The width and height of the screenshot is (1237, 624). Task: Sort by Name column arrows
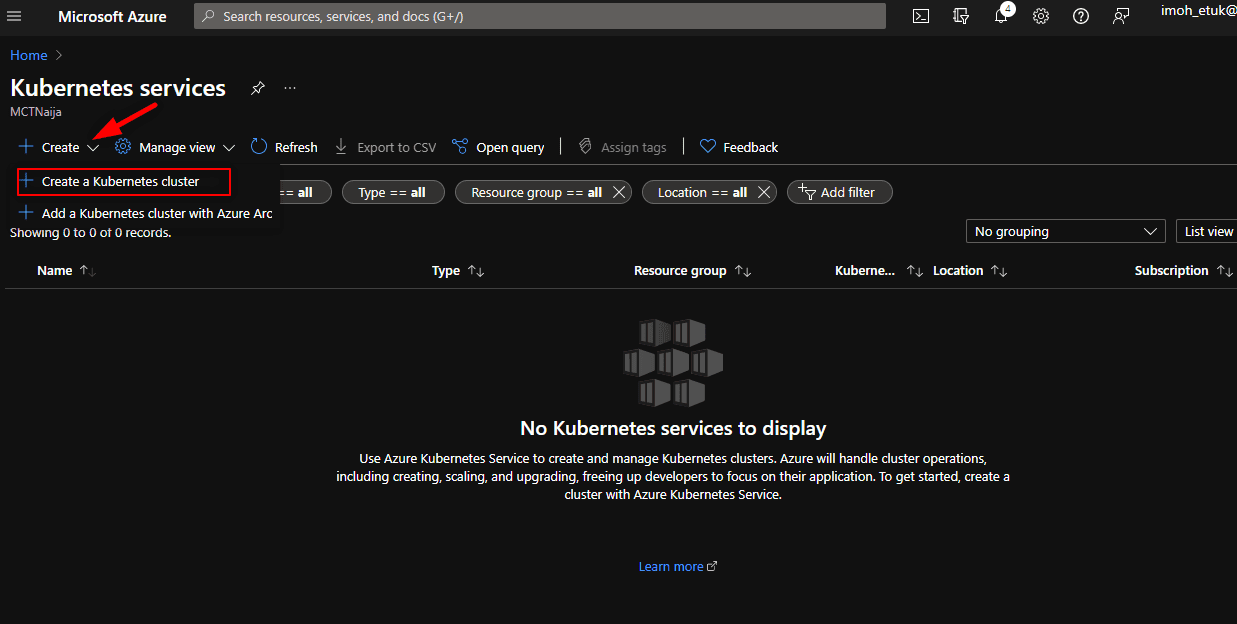click(x=87, y=271)
